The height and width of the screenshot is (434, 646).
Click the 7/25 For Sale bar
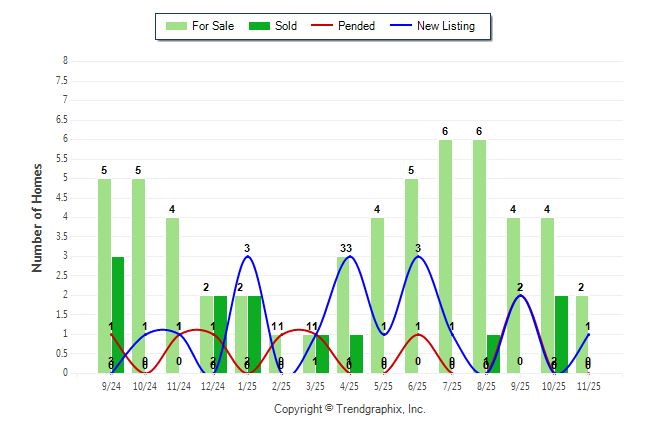[445, 256]
